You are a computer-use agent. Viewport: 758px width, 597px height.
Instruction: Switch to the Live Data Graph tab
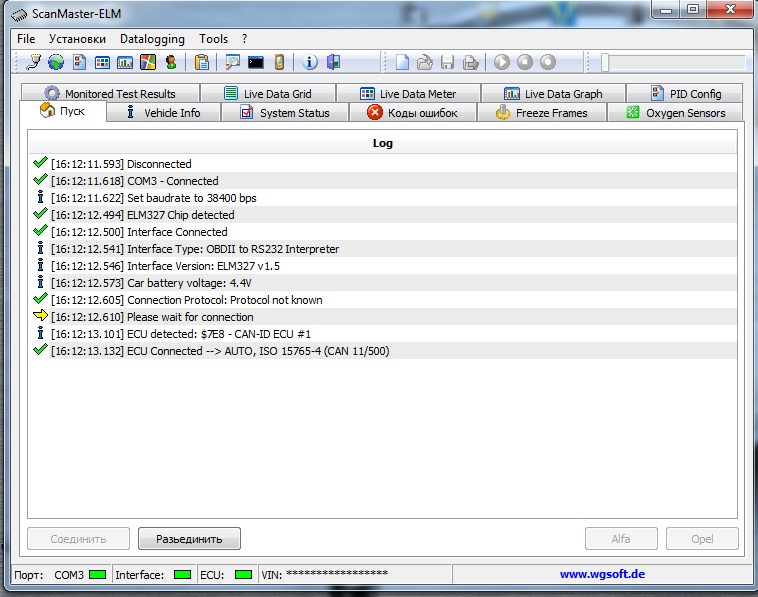[553, 94]
